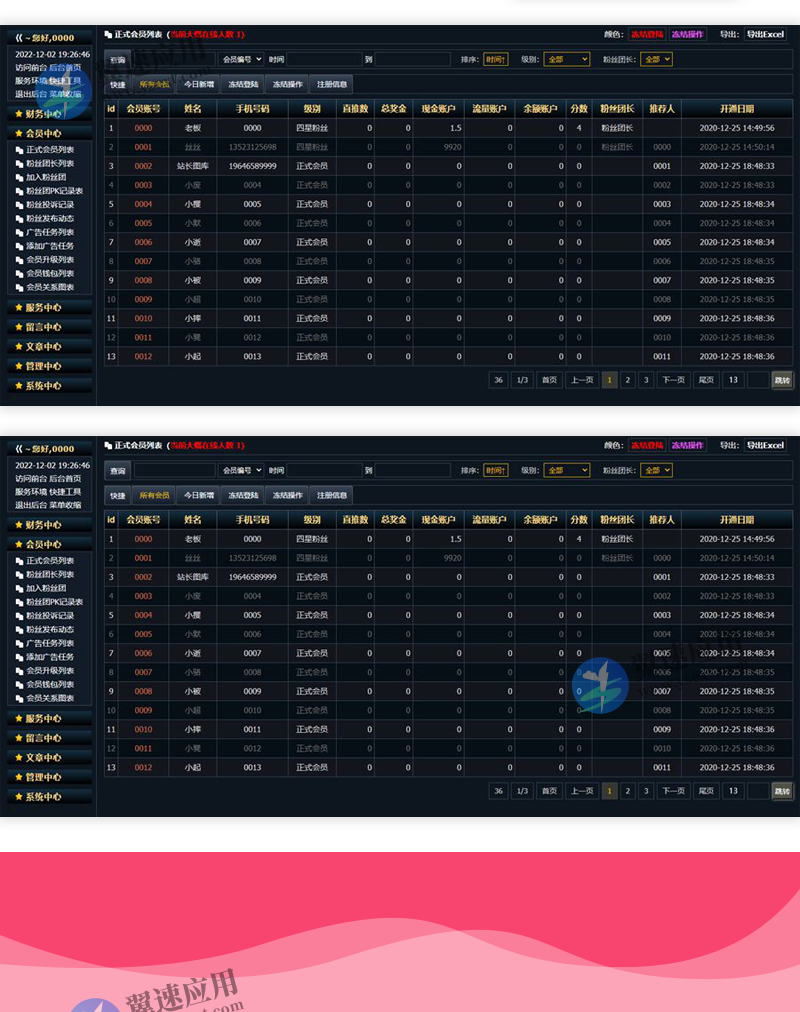Click the 导出Excel button in the upper panel
800x1012 pixels.
click(x=766, y=34)
